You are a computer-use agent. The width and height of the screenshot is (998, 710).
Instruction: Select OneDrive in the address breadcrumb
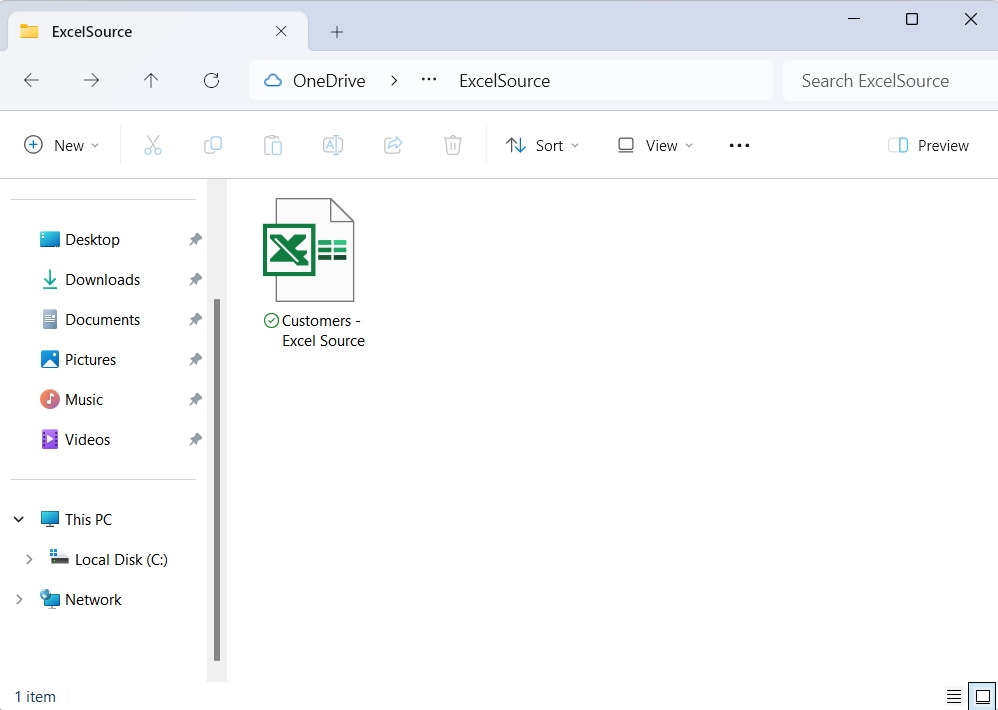328,81
